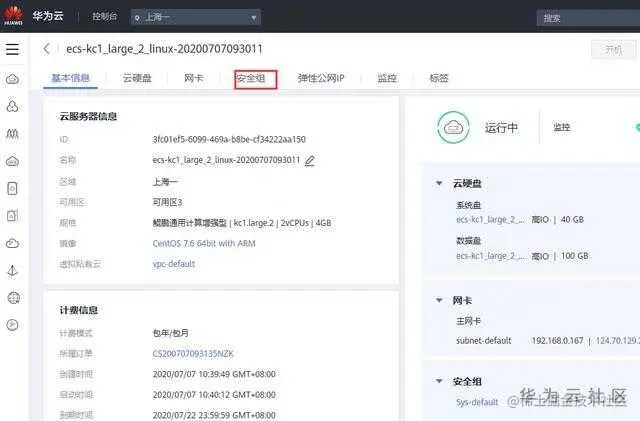The width and height of the screenshot is (640, 421).
Task: Click the 包年/包月 billing mode value
Action: [x=171, y=333]
